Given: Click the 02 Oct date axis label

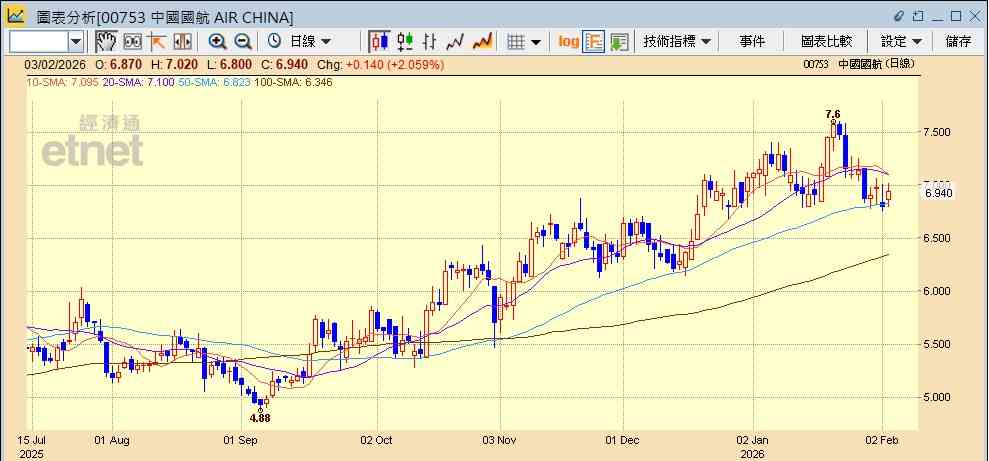Looking at the screenshot, I should (377, 440).
